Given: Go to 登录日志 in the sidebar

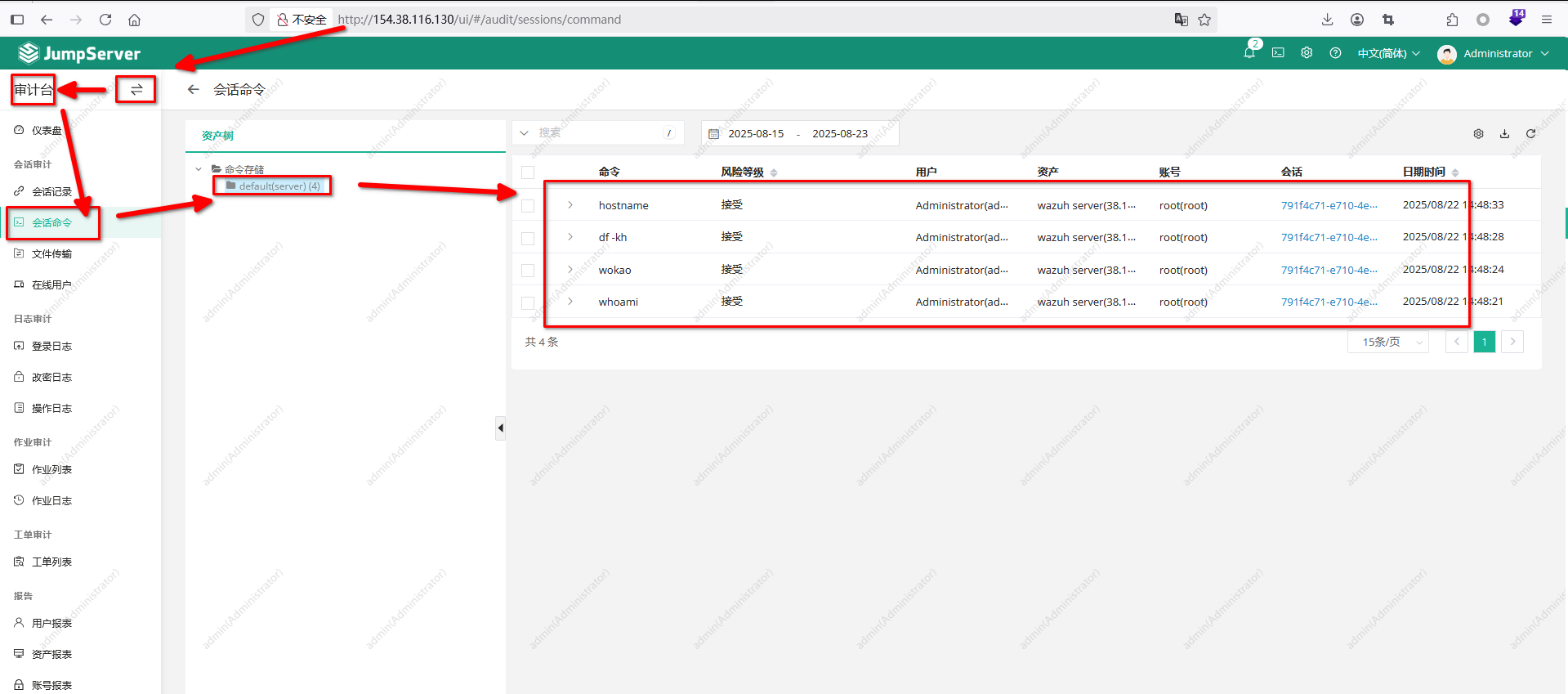Looking at the screenshot, I should coord(51,347).
